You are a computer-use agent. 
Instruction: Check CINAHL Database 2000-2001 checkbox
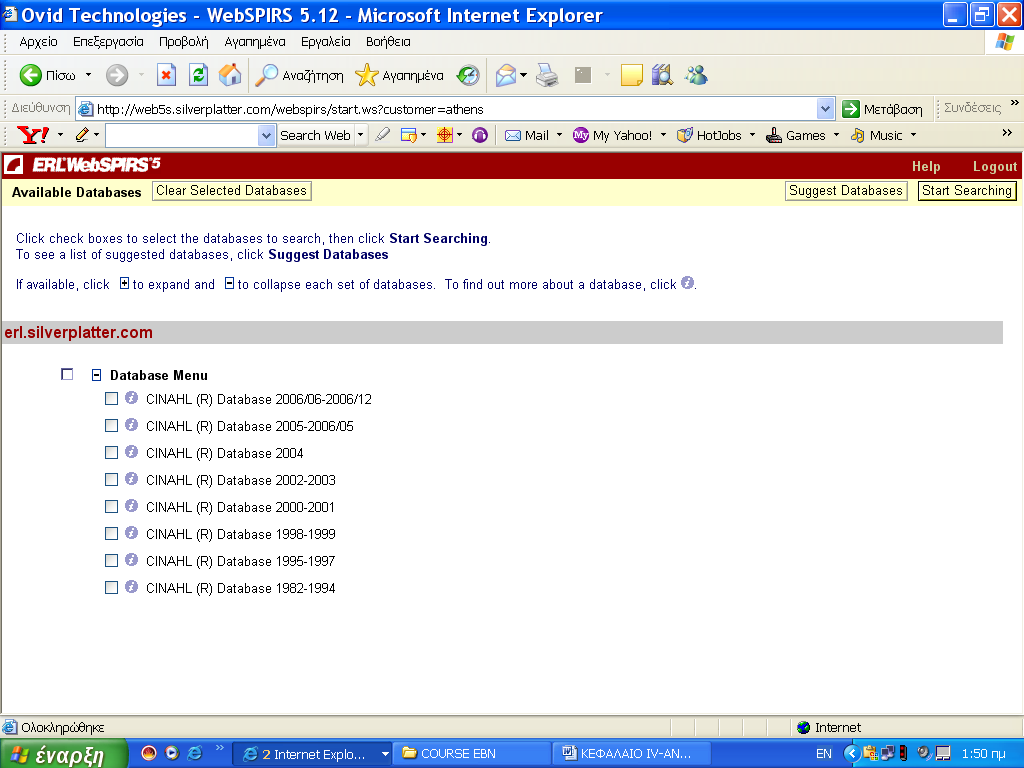(112, 507)
